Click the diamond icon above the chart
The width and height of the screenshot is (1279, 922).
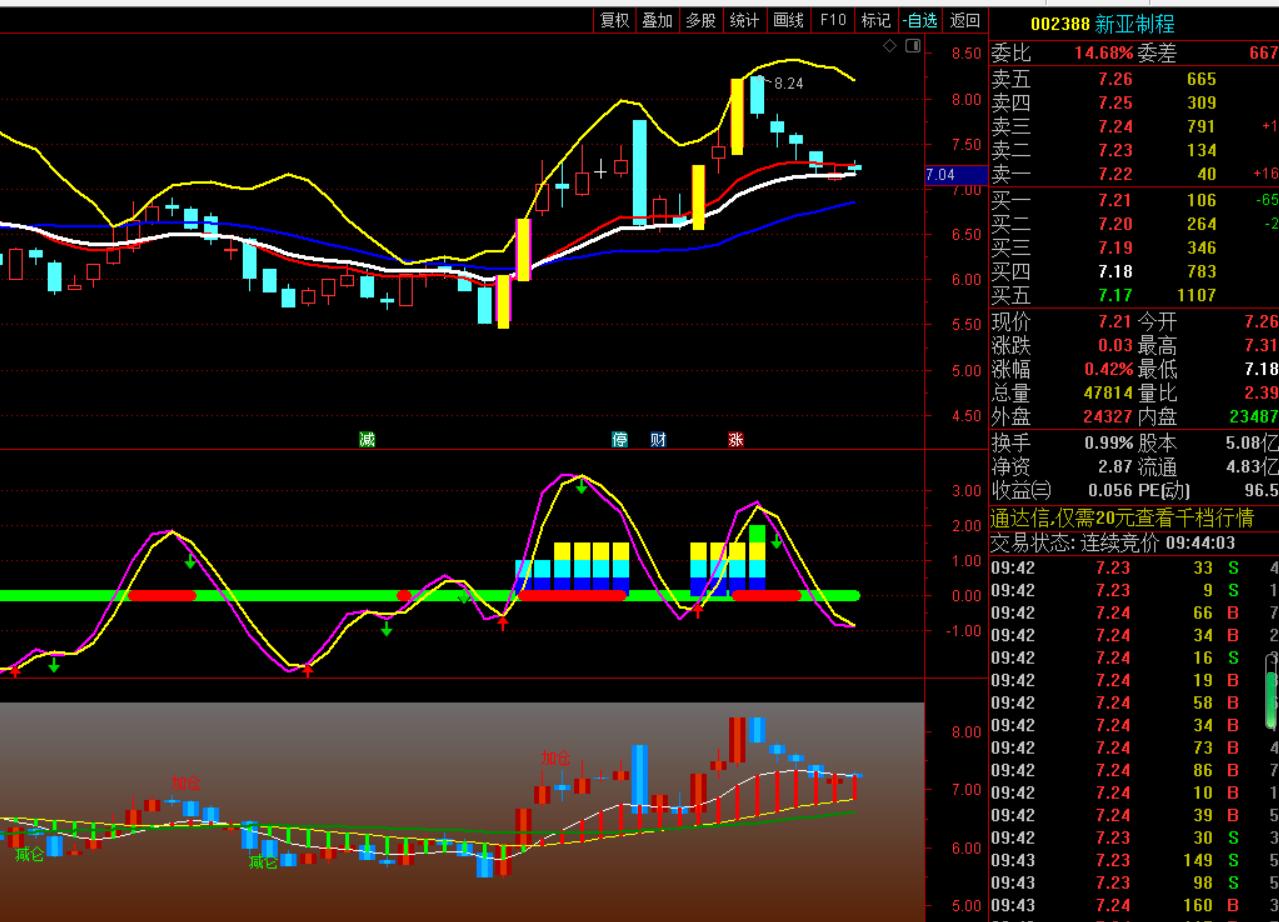[x=890, y=46]
